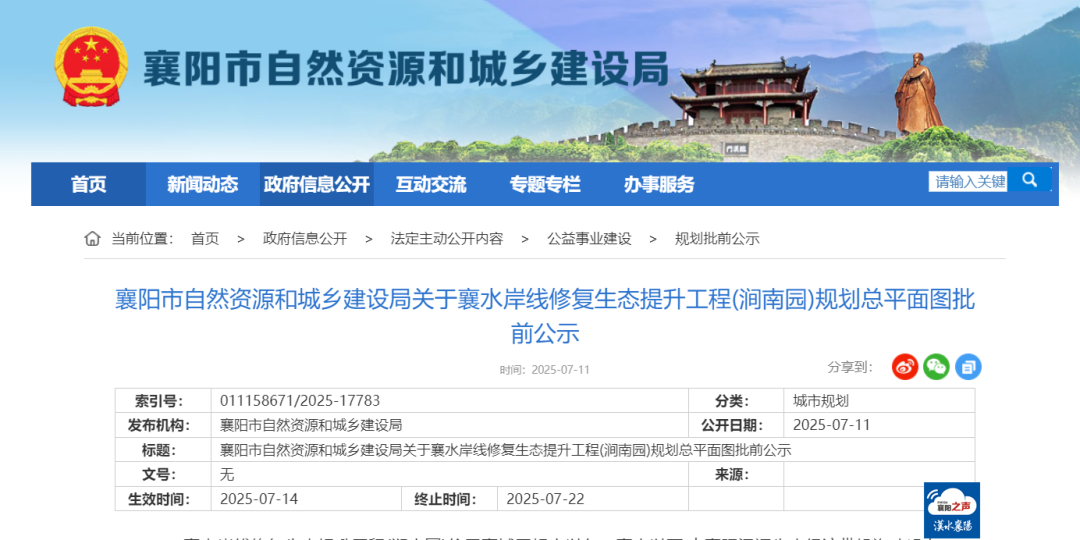Click the 分享到 label

pyautogui.click(x=850, y=366)
